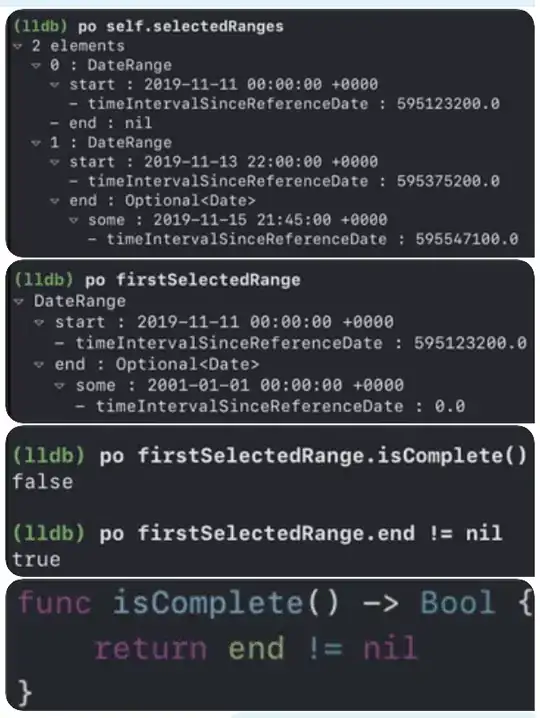This screenshot has width=540, height=718.
Task: Collapse 'end : Optional<Date>' triangle under element 1
Action: (x=55, y=201)
